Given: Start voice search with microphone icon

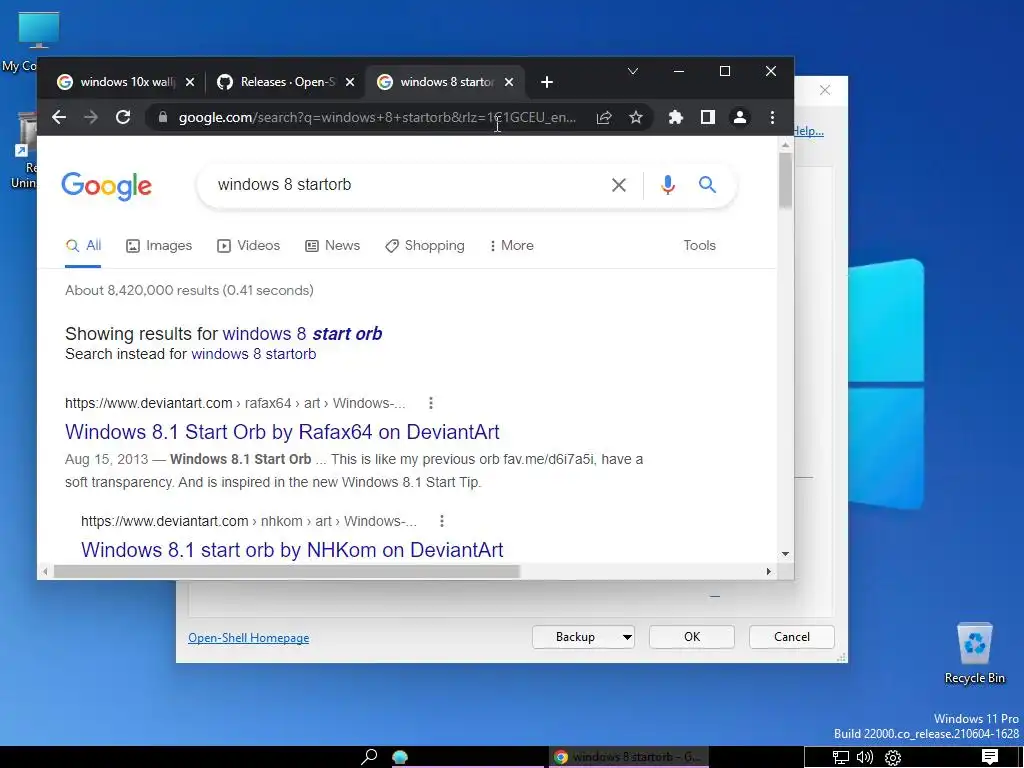Looking at the screenshot, I should coord(667,185).
